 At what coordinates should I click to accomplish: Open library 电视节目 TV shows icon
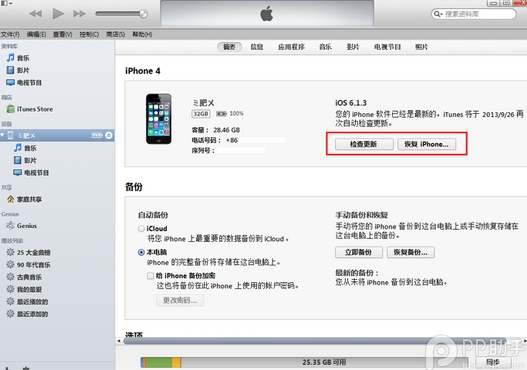[x=10, y=82]
